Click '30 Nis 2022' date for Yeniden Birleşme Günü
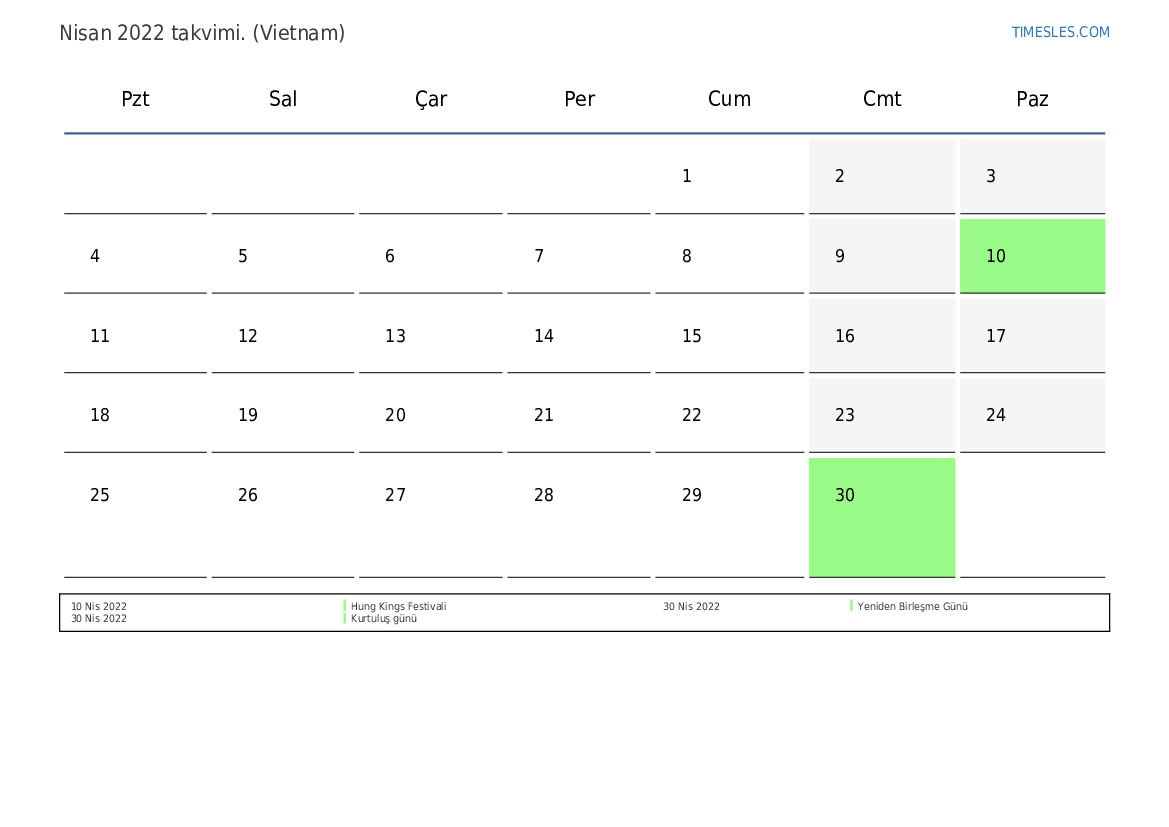 691,606
